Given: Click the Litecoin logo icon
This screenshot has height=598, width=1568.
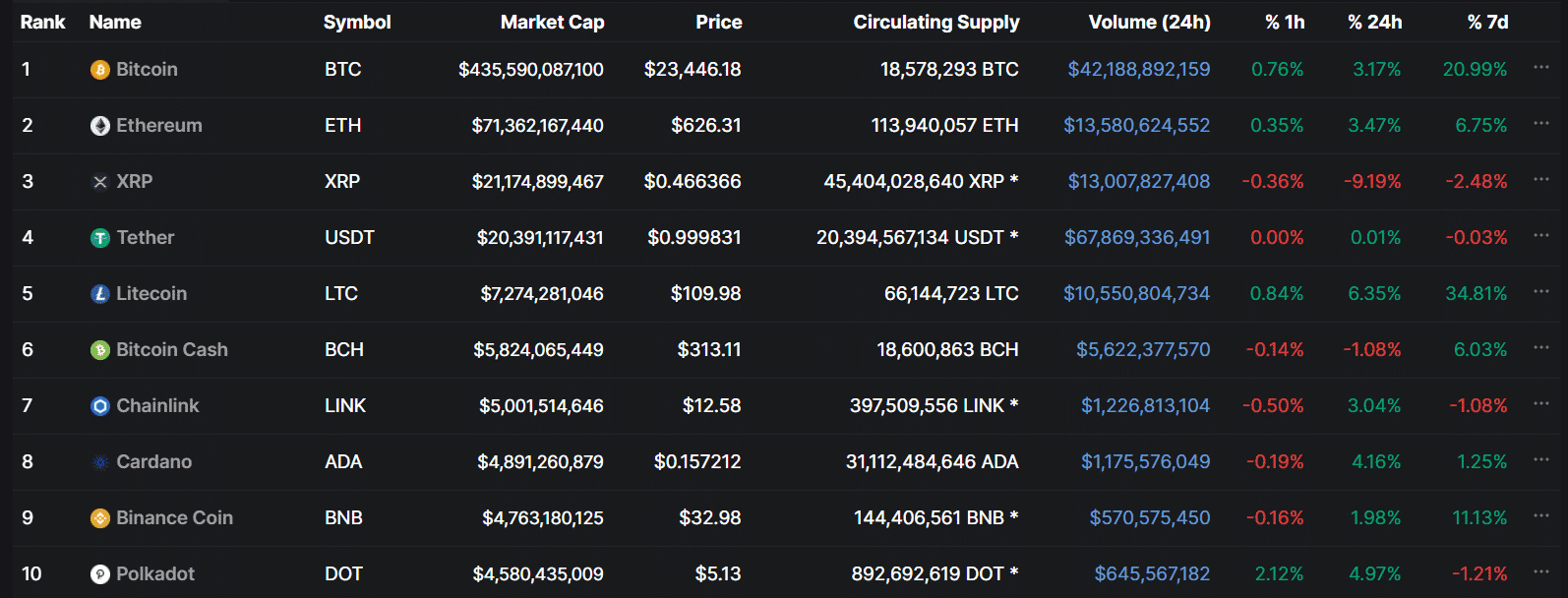Looking at the screenshot, I should 100,294.
